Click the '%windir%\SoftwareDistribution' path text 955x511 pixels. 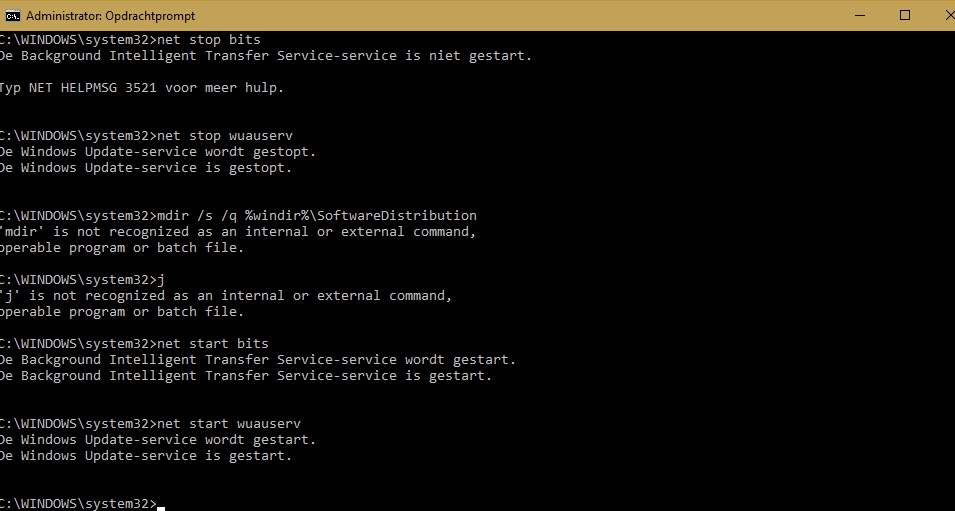coord(361,216)
